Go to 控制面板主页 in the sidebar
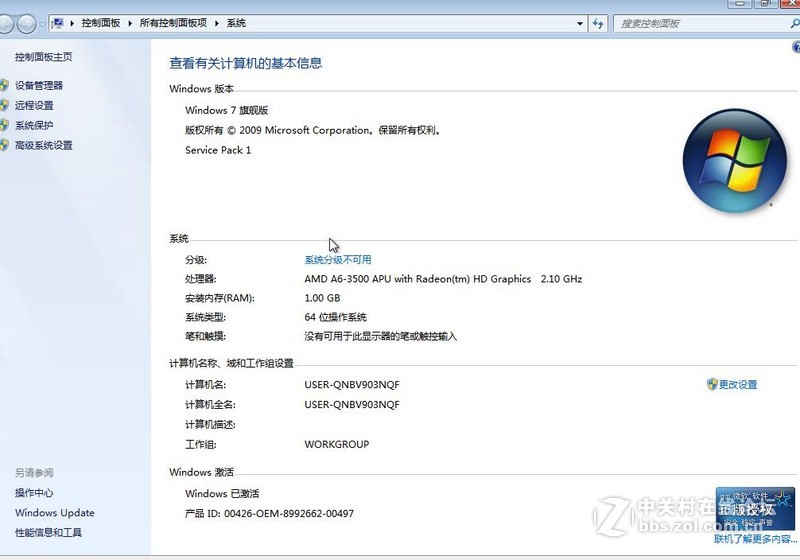 (x=43, y=57)
